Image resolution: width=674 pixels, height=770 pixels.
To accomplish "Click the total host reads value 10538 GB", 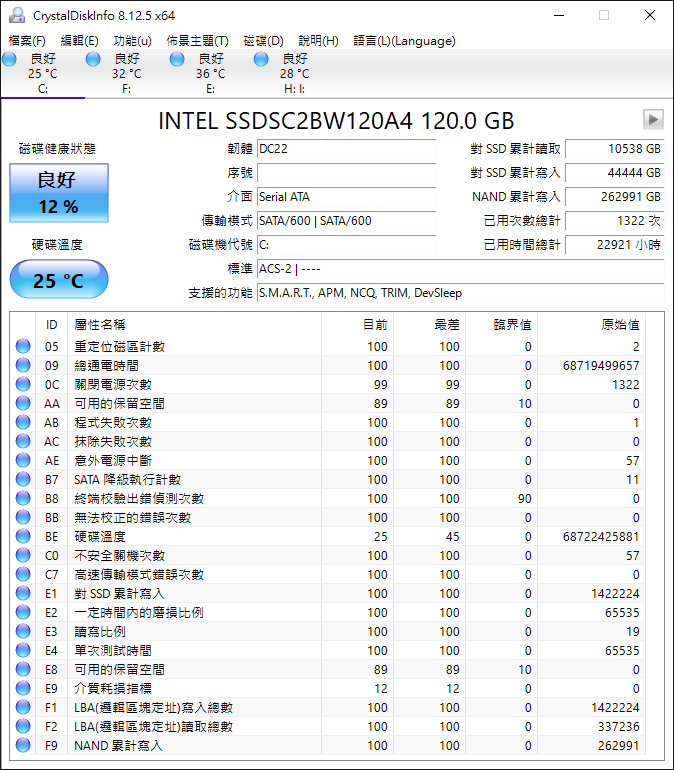I will click(615, 149).
